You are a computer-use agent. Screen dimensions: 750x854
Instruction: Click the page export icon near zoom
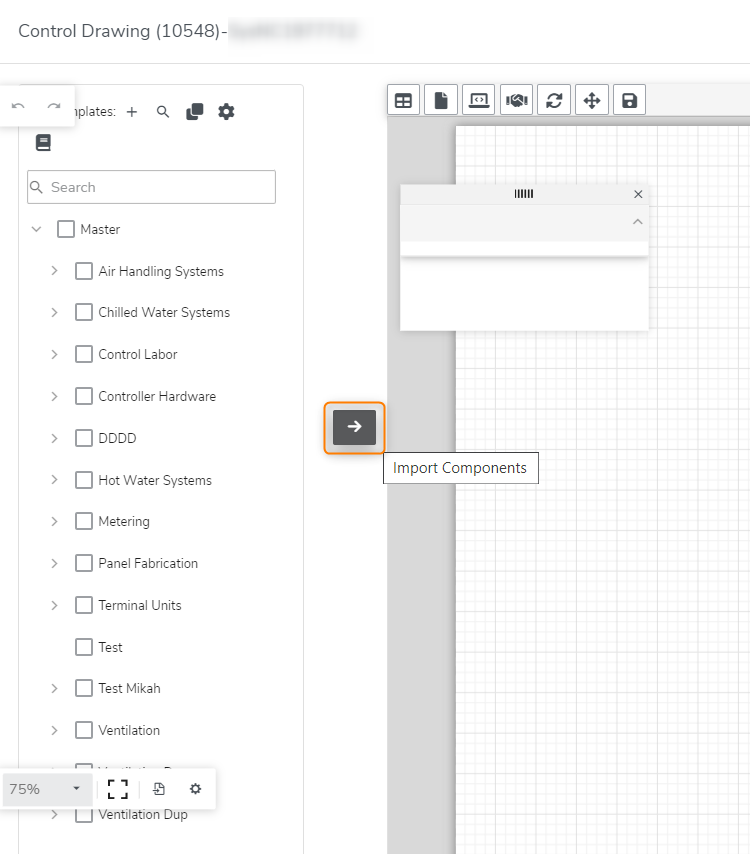159,789
